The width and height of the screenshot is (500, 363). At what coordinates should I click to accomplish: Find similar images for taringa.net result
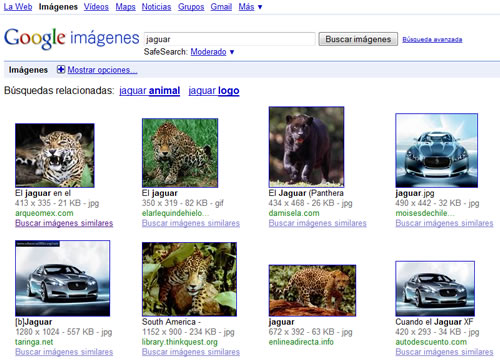(x=64, y=352)
